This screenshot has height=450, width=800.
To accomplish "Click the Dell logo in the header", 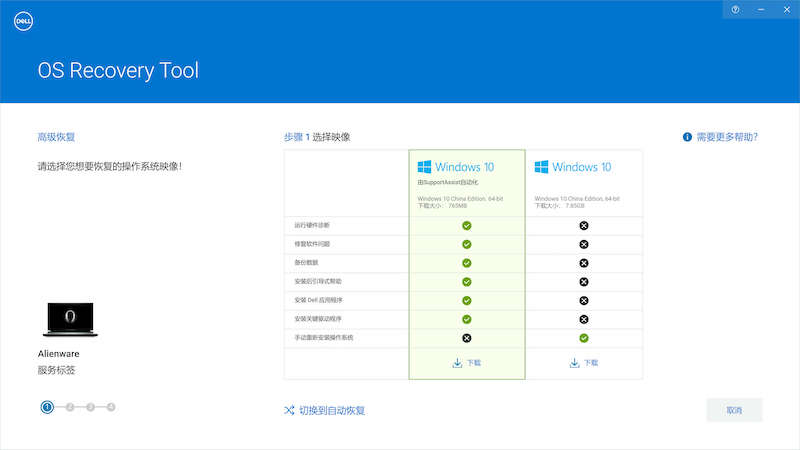I will click(23, 21).
